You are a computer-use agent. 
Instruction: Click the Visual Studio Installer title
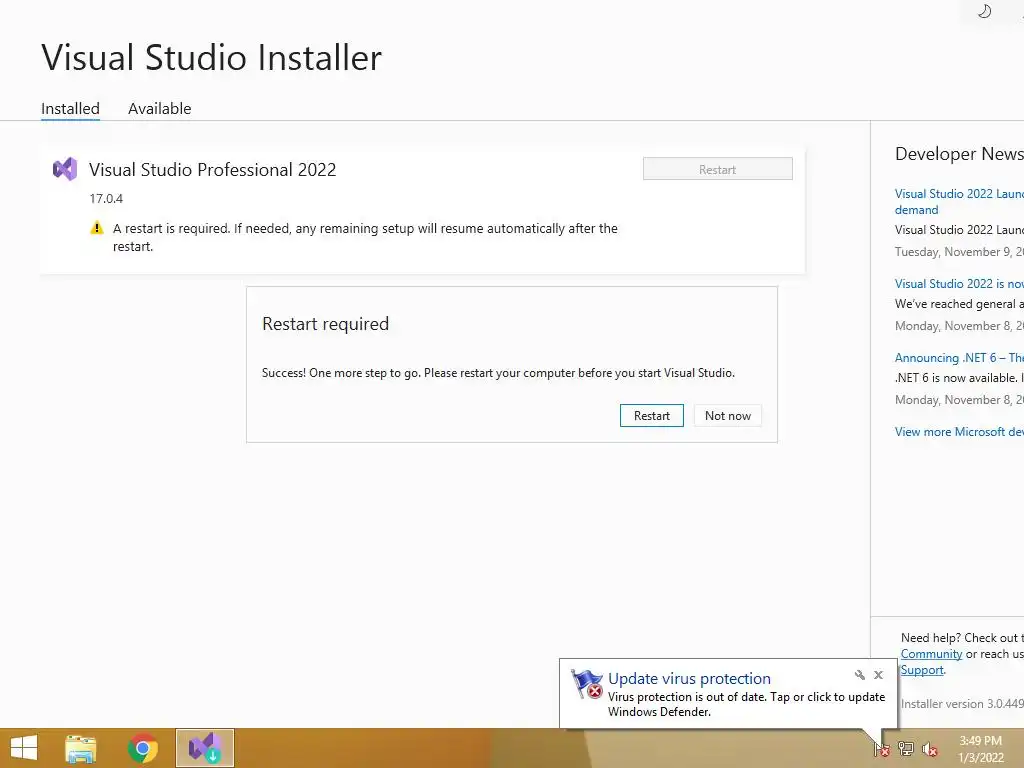click(212, 57)
